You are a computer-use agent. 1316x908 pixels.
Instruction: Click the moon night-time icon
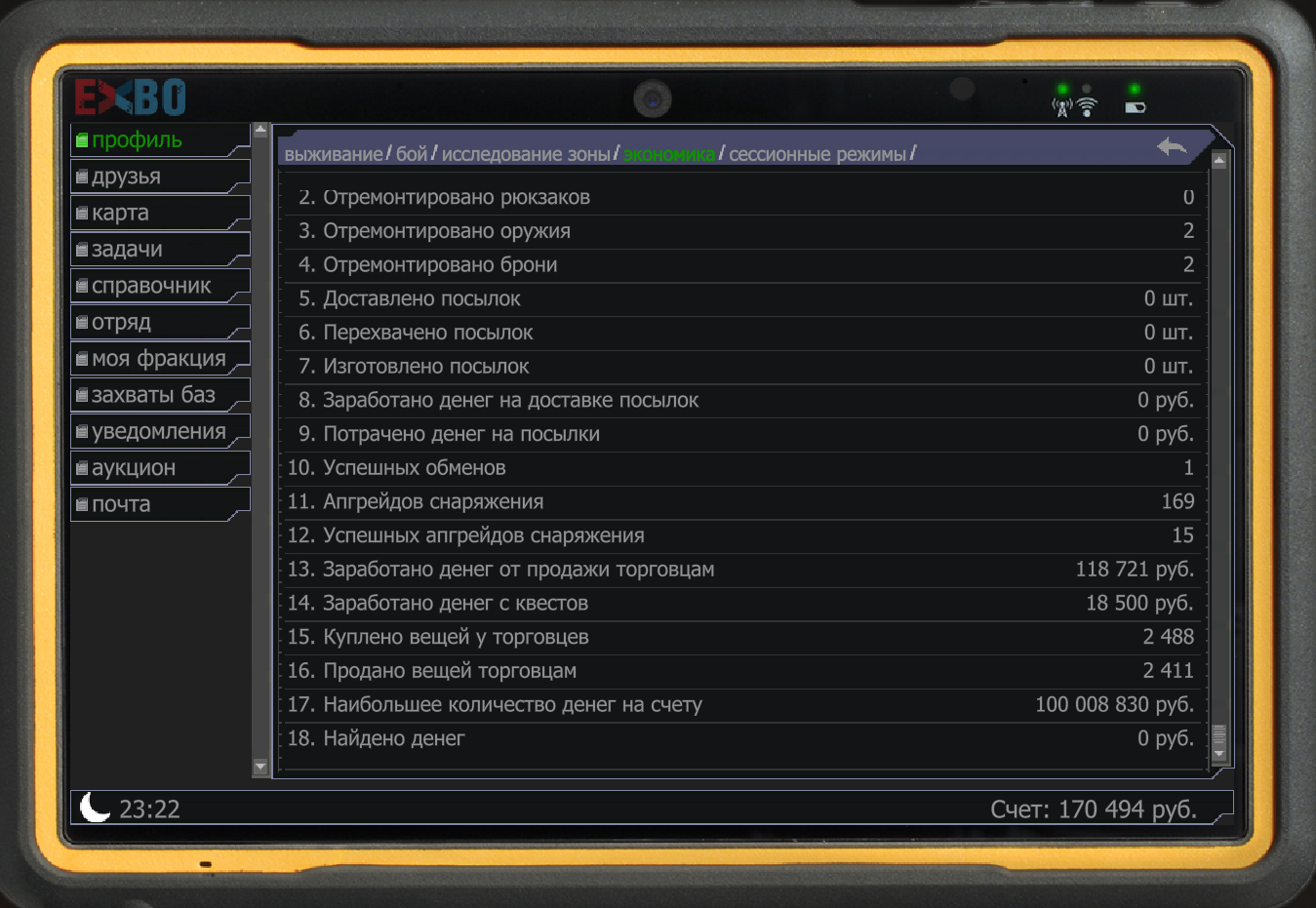click(x=95, y=807)
